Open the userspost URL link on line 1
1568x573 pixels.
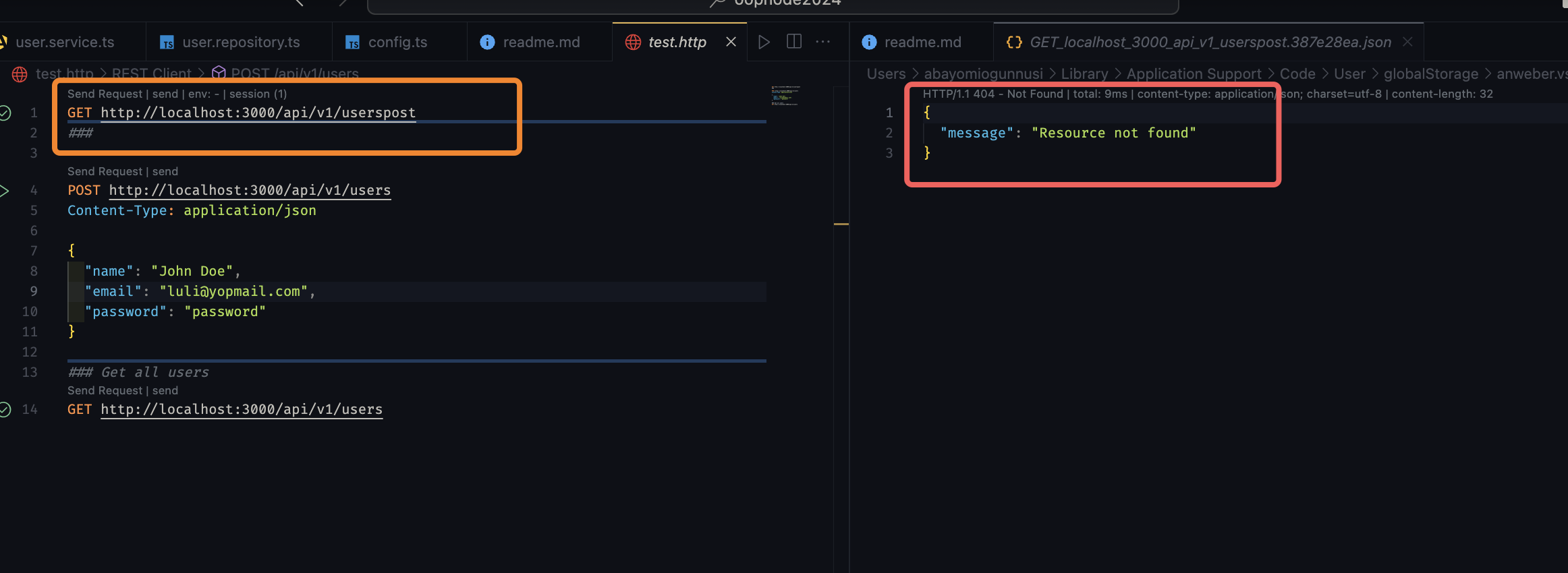258,113
